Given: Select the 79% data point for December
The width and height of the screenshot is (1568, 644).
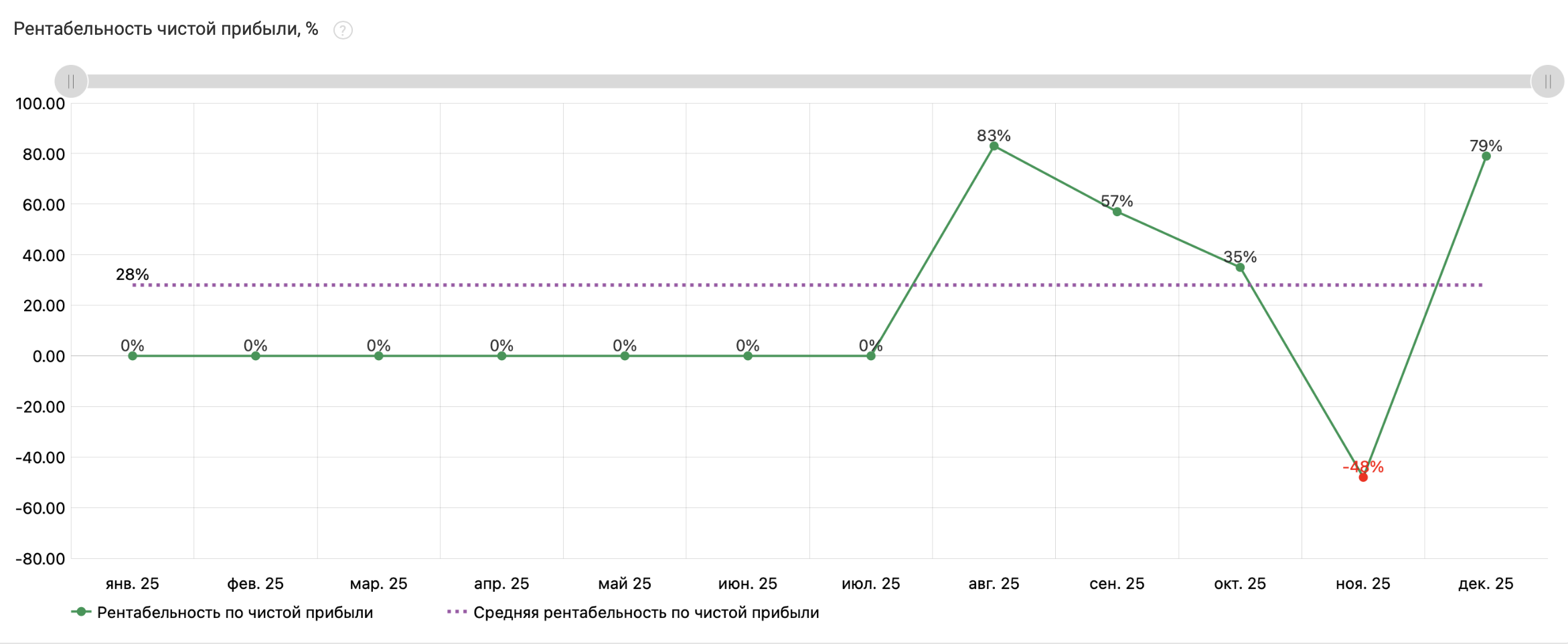Looking at the screenshot, I should pos(1486,156).
